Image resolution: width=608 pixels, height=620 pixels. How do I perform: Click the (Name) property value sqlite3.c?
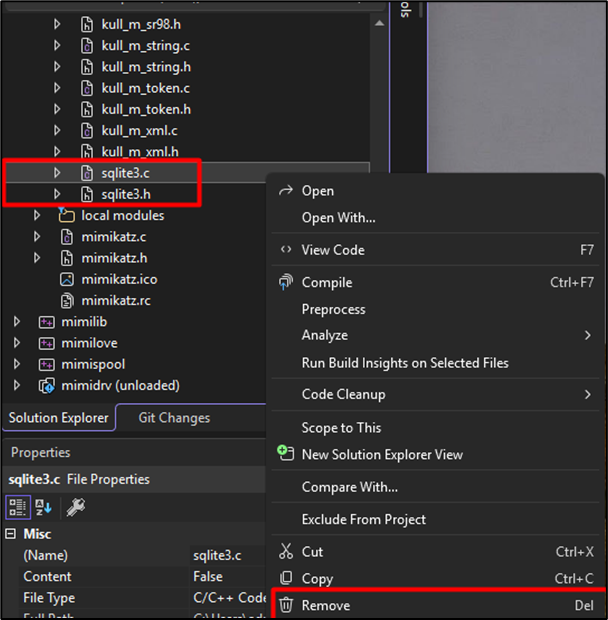[x=217, y=556]
